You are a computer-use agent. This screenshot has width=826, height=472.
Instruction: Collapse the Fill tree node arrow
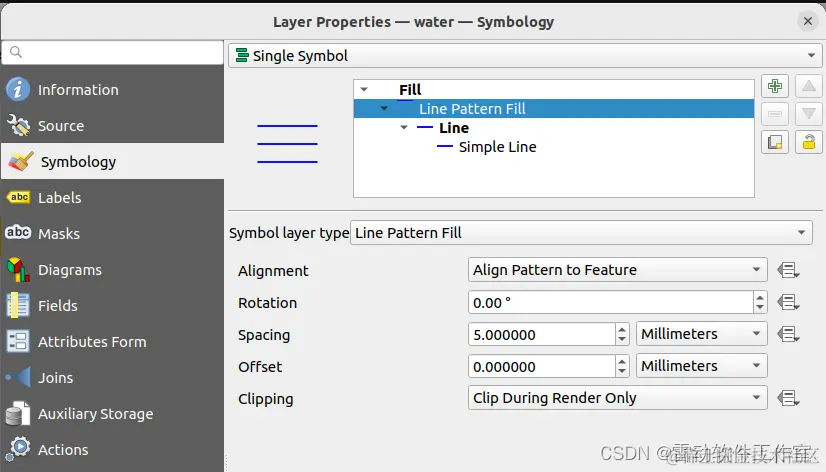(x=364, y=90)
